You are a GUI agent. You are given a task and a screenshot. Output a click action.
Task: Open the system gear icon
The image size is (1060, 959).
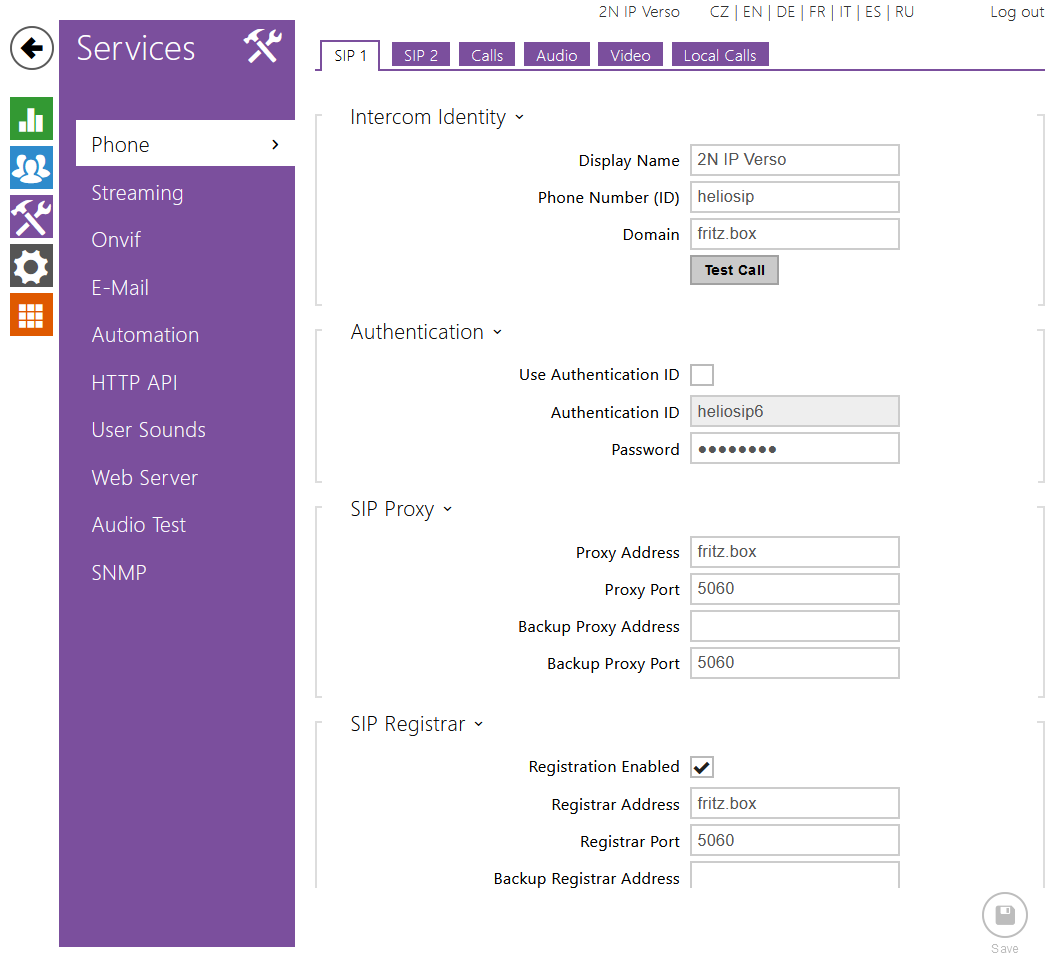31,266
